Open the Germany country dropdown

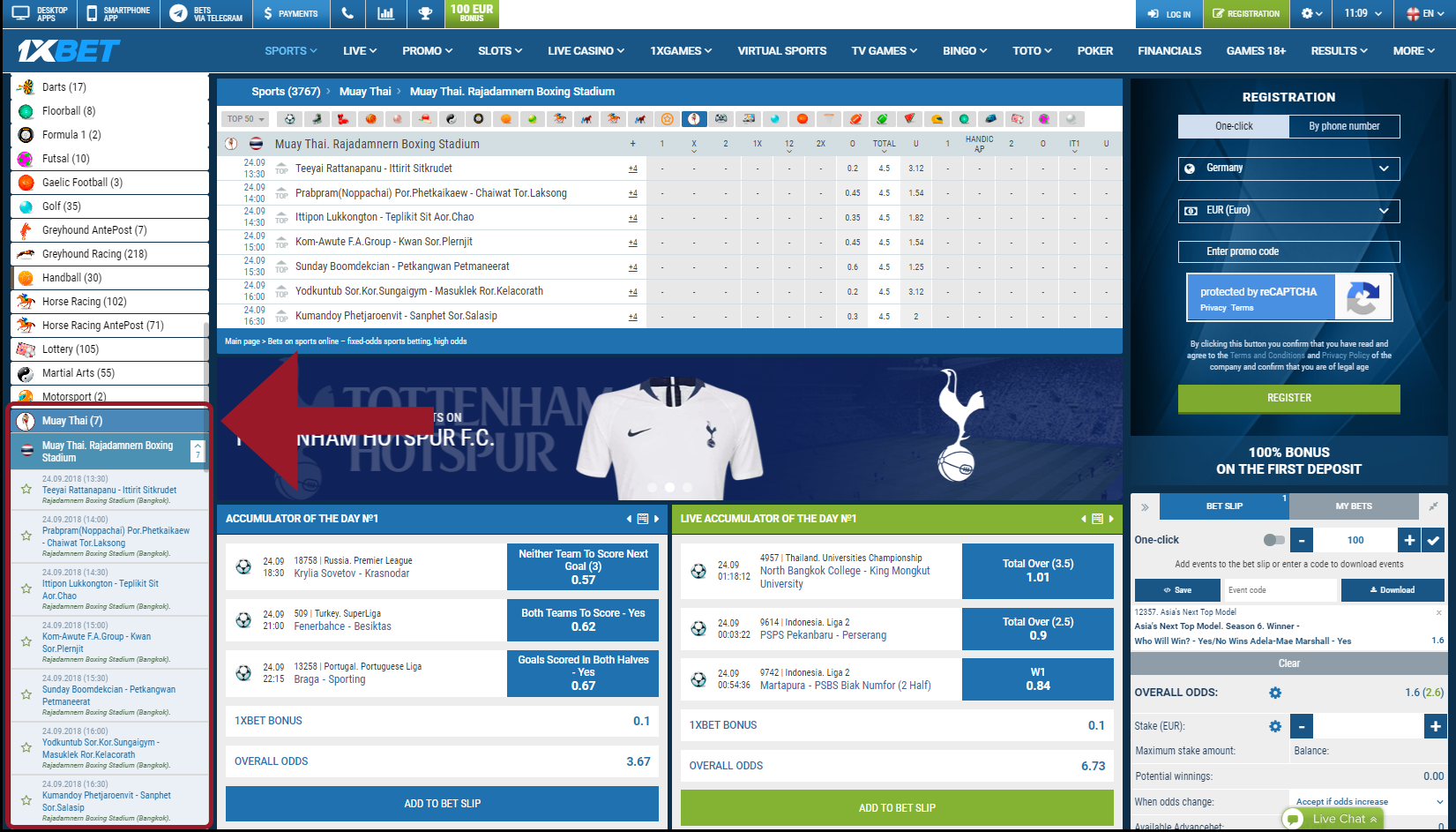pos(1288,169)
